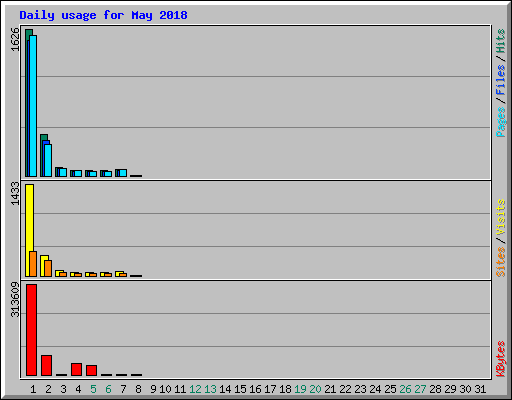Click the Pages legend label

click(501, 122)
